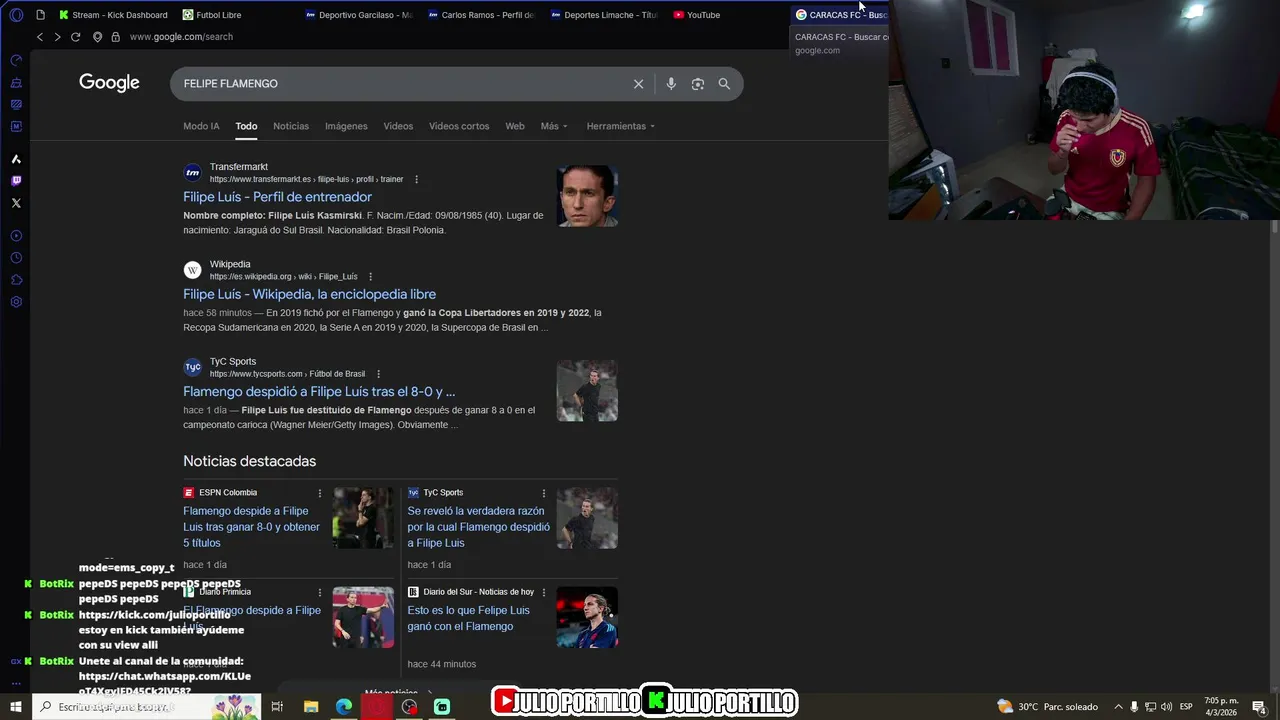Open the X (Twitter) sidebar panel
The image size is (1280, 720).
[x=16, y=203]
